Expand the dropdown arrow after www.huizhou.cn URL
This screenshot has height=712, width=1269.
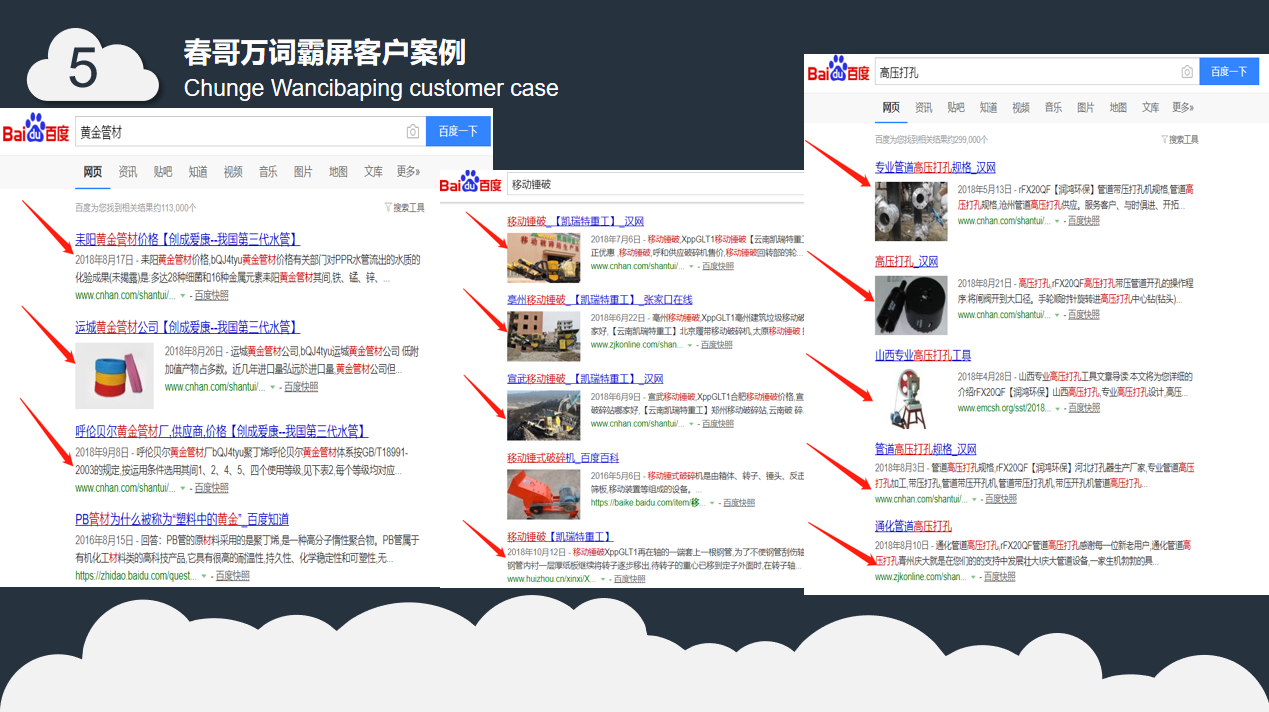click(x=603, y=580)
